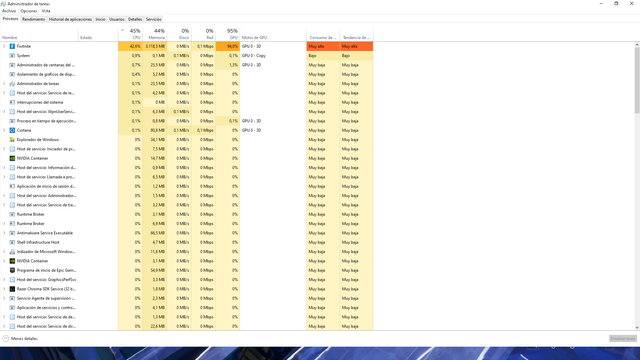
Task: Click the System process icon
Action: [x=12, y=56]
